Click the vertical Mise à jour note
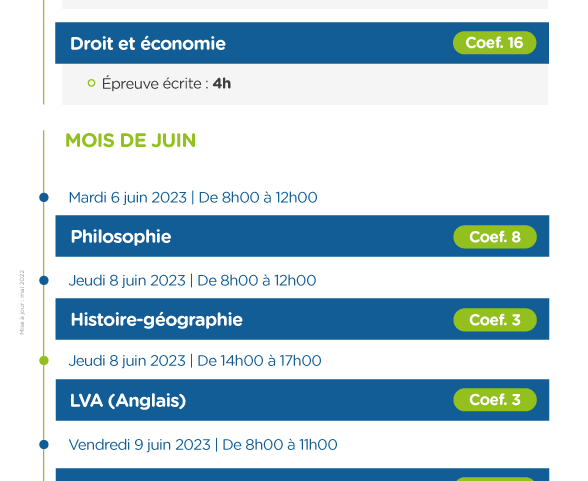Screen dimensions: 588x481 coord(22,302)
